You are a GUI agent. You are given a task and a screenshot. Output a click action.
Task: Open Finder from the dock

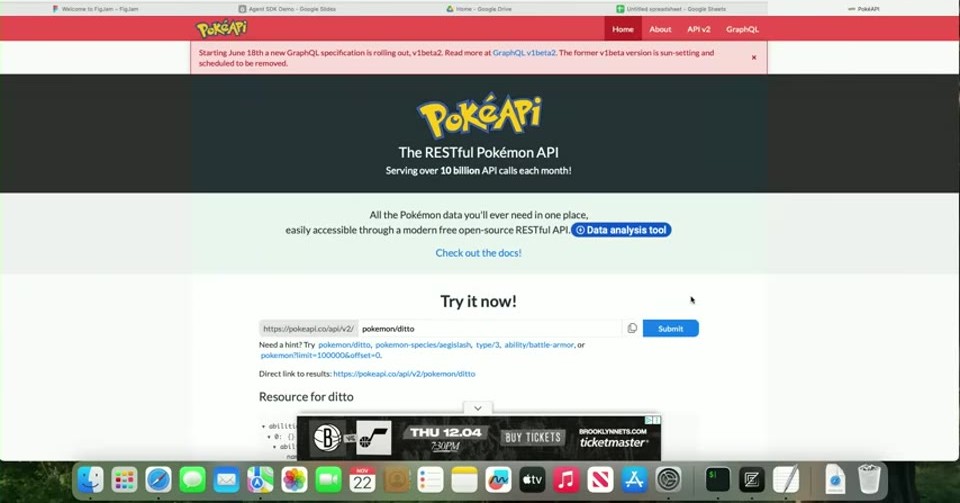pos(90,480)
